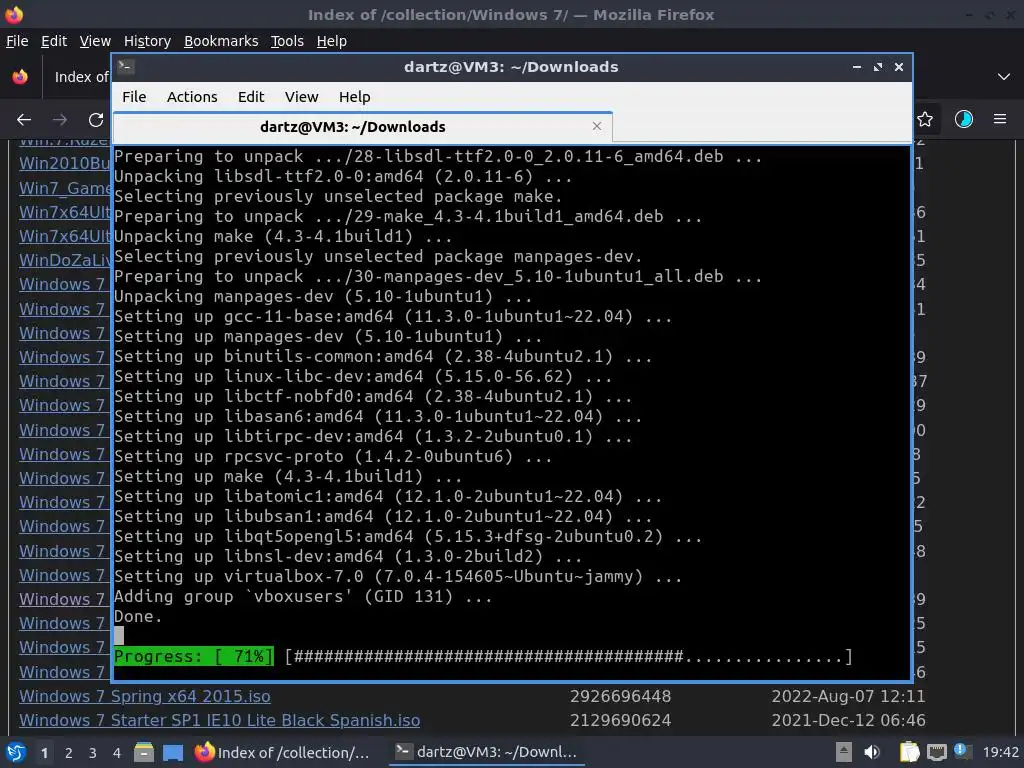
Task: Click Firefox back arrow button
Action: click(24, 120)
